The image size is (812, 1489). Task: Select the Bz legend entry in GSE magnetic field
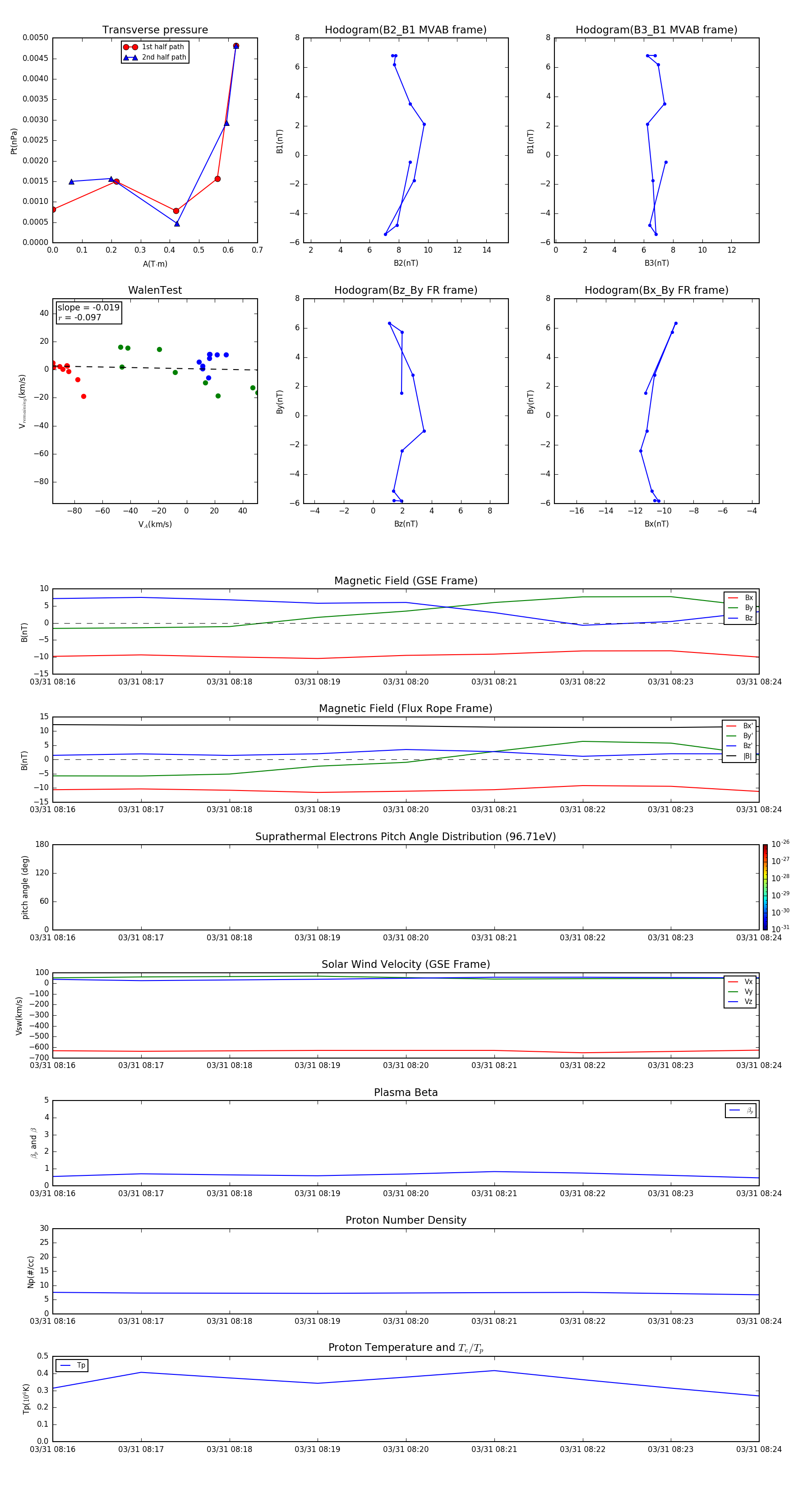click(740, 619)
